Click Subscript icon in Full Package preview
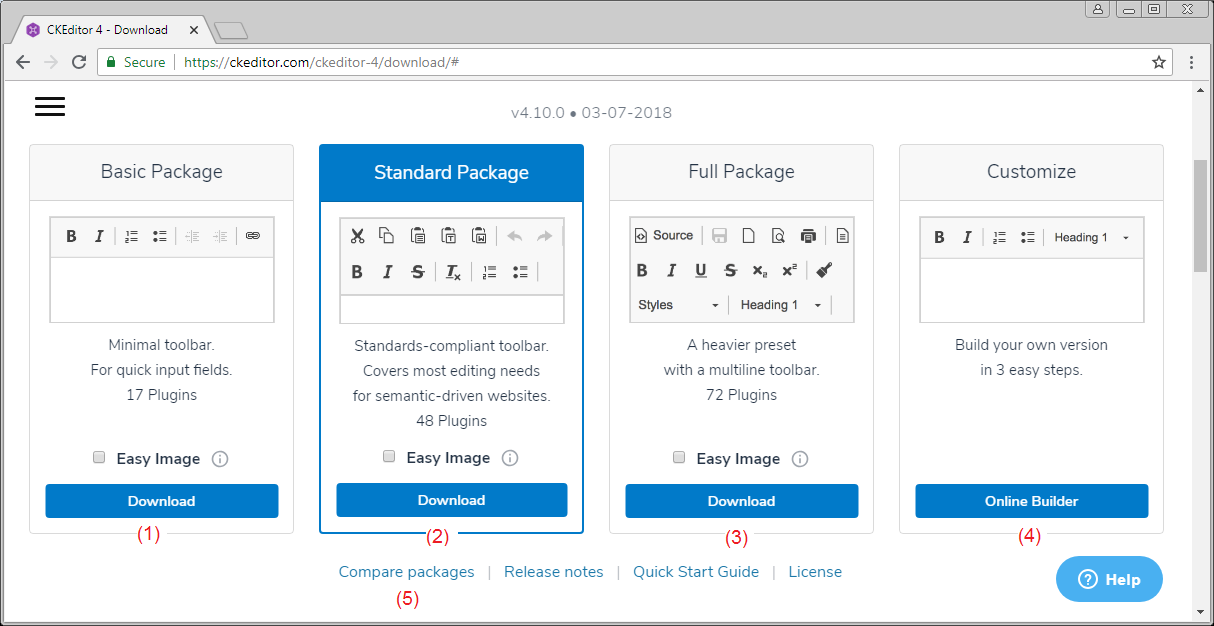This screenshot has height=626, width=1214. coord(760,270)
